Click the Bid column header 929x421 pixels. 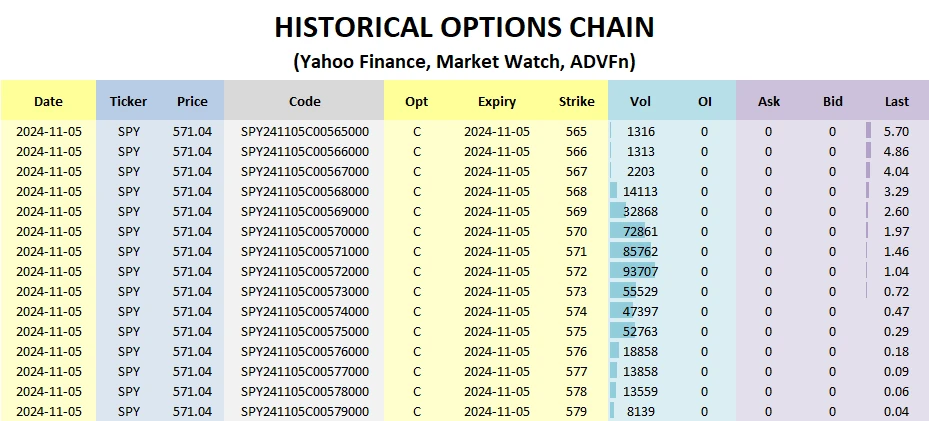(x=833, y=101)
